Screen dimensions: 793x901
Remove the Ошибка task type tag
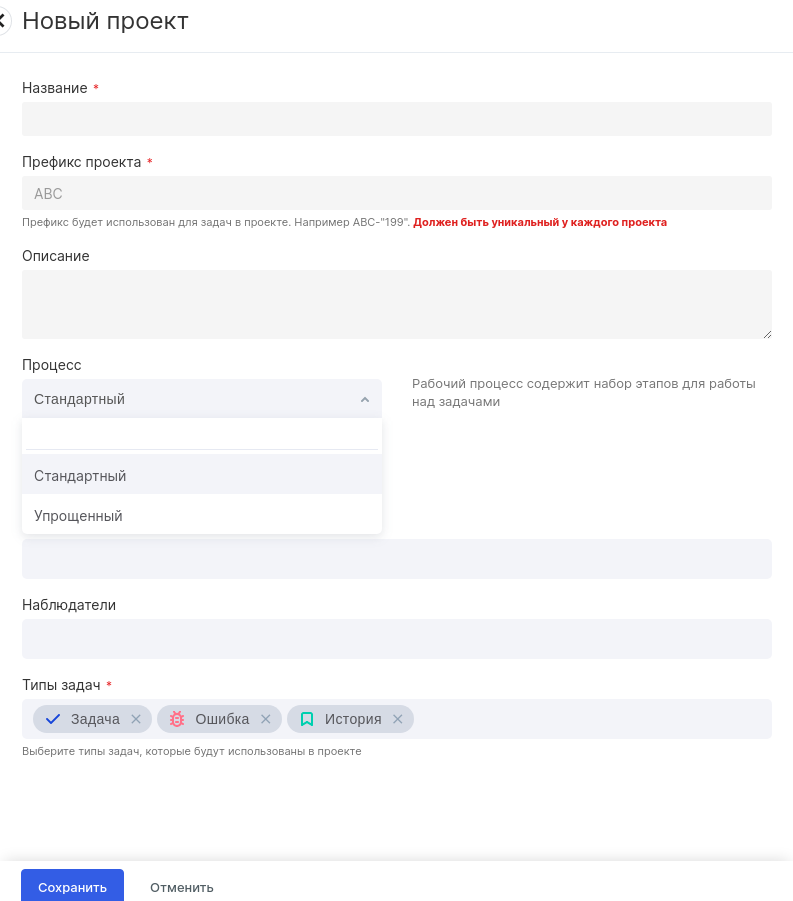pos(266,719)
